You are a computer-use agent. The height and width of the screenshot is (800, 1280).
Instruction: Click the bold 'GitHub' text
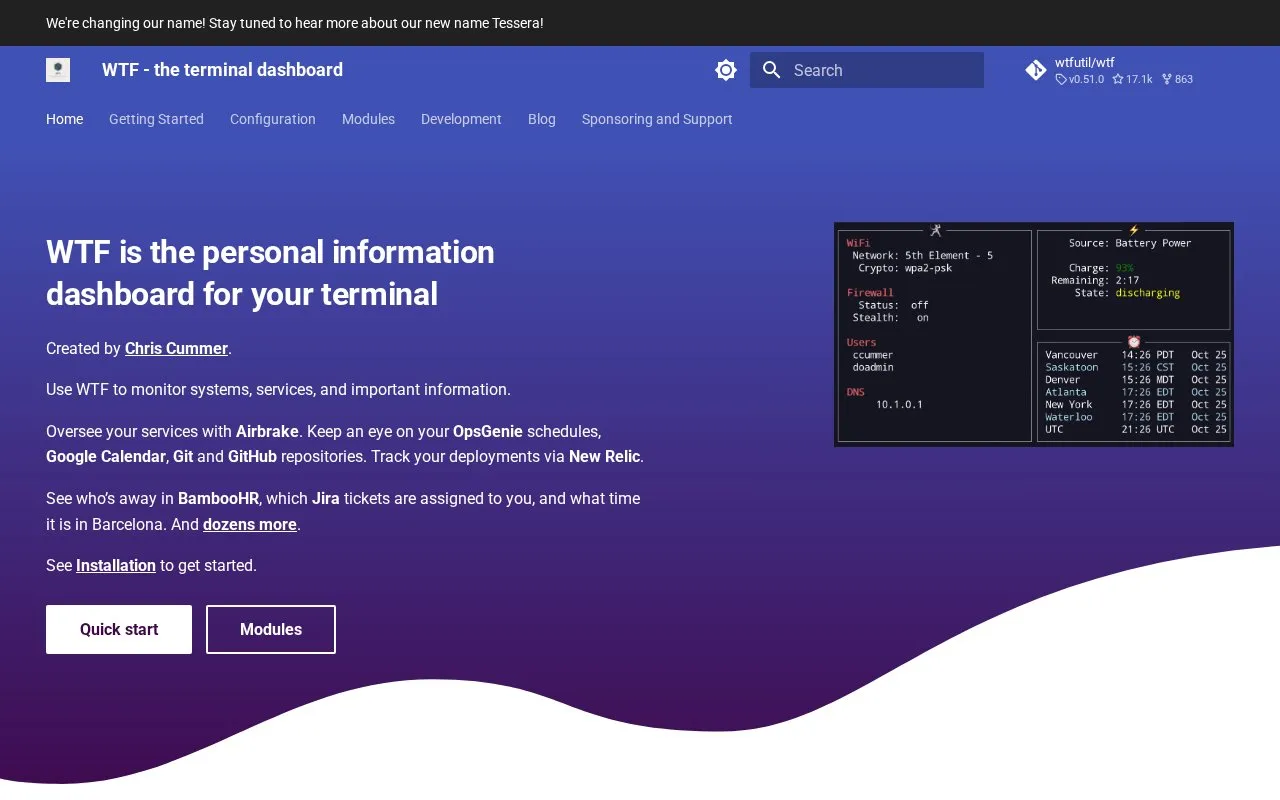click(252, 456)
